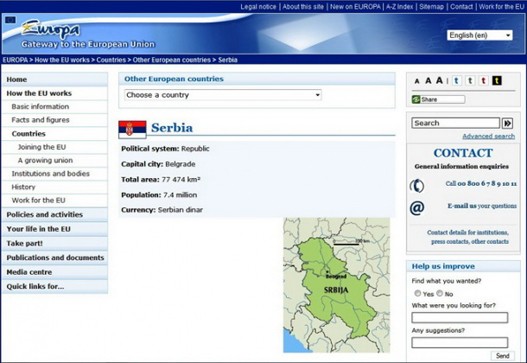527x363 pixels.
Task: Click Other European countries breadcrumb
Action: pyautogui.click(x=172, y=60)
